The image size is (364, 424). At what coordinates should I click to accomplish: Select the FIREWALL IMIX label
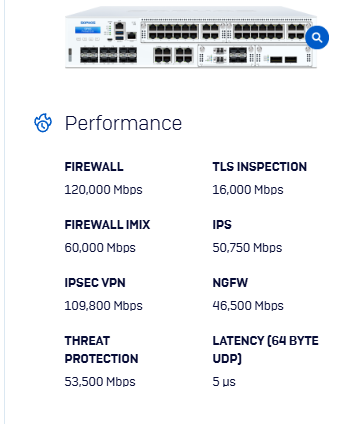coord(107,225)
